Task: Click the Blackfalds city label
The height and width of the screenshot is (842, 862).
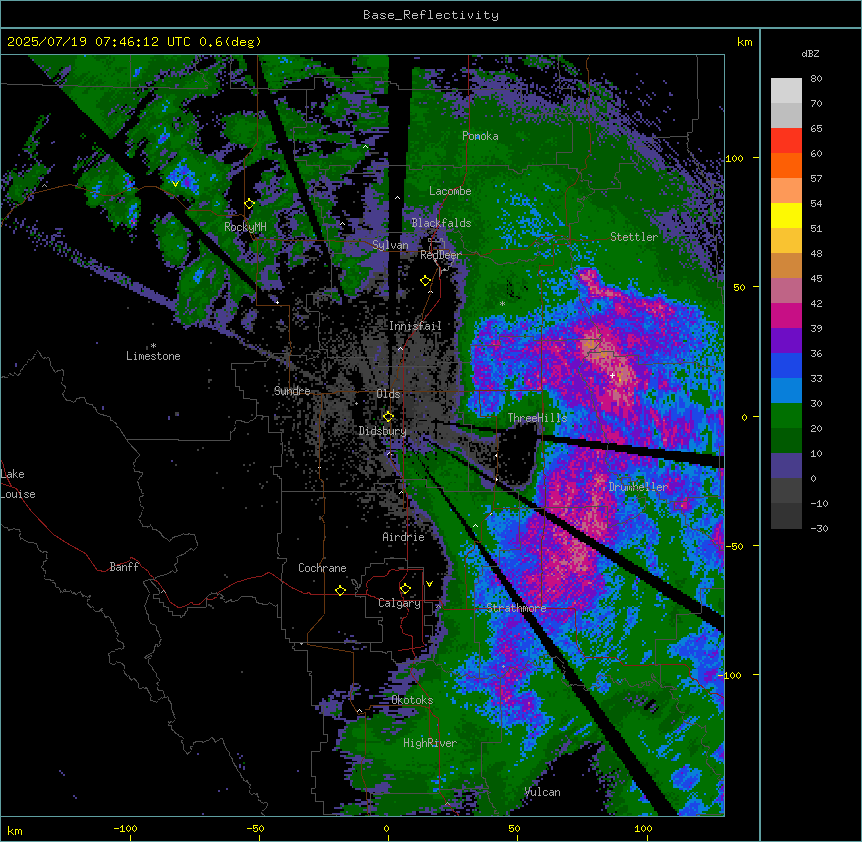Action: (441, 223)
